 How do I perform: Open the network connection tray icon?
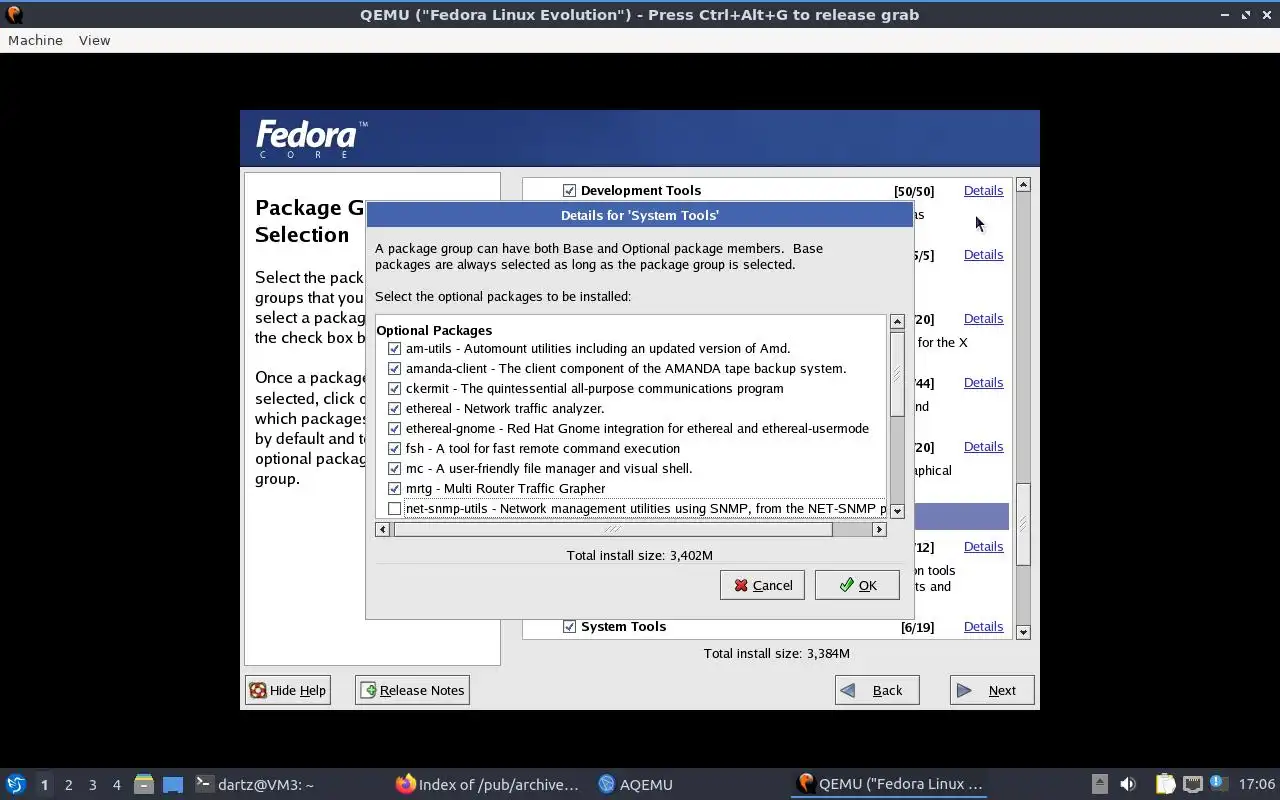tap(1192, 784)
